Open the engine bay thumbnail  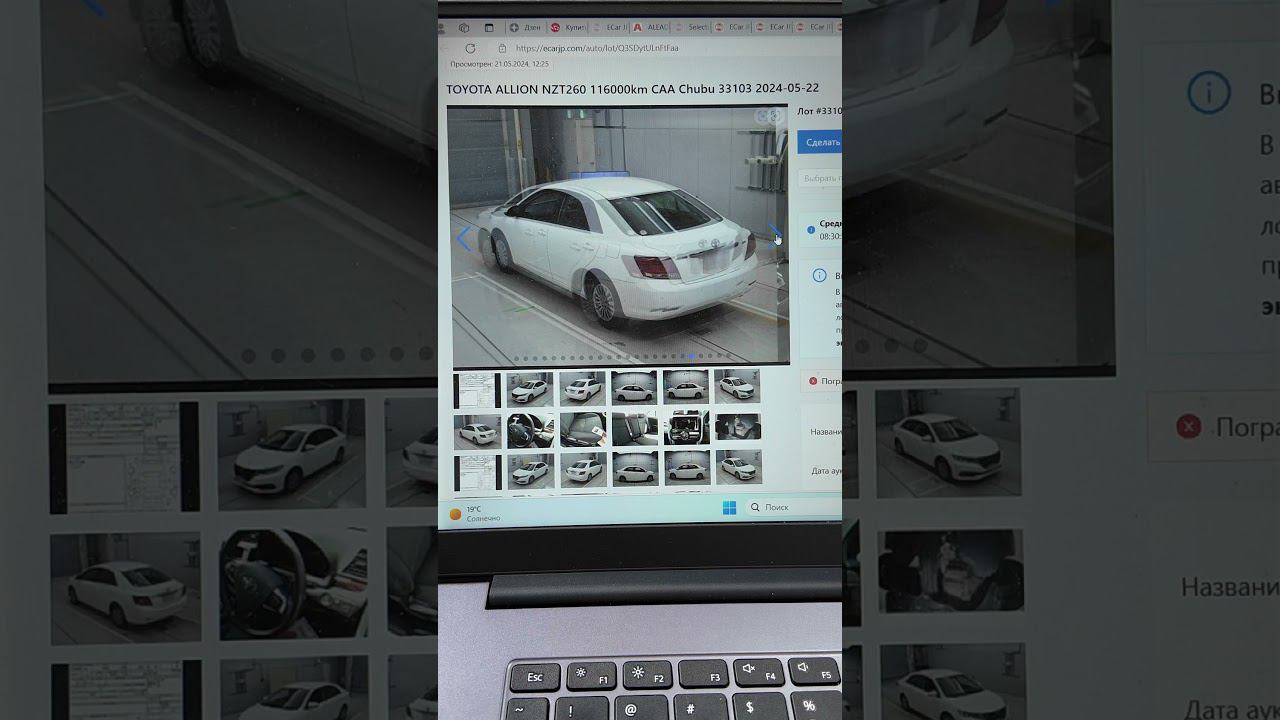coord(686,427)
